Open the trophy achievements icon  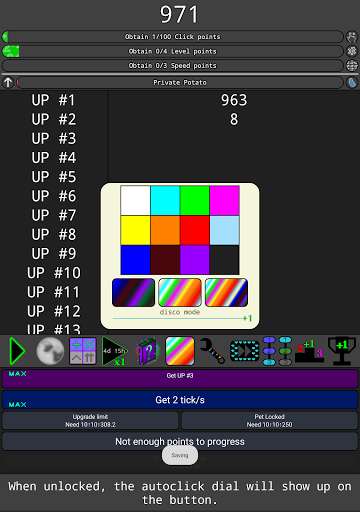(342, 351)
